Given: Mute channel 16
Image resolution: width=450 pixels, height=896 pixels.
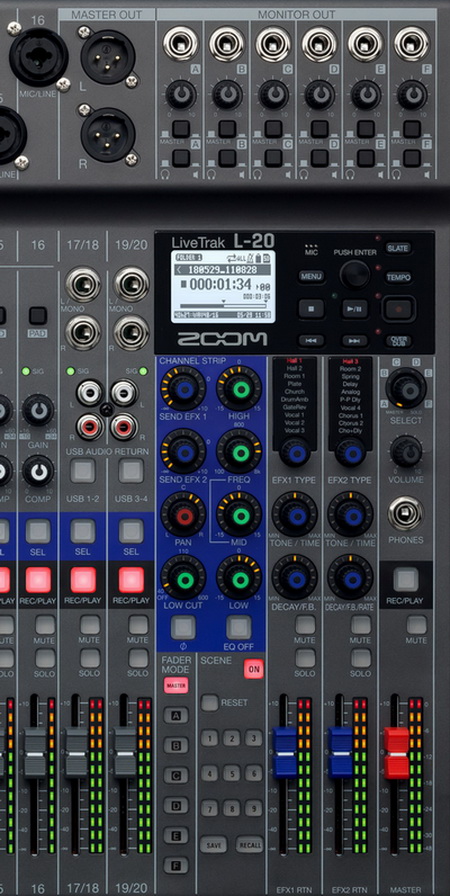Looking at the screenshot, I should click(45, 625).
